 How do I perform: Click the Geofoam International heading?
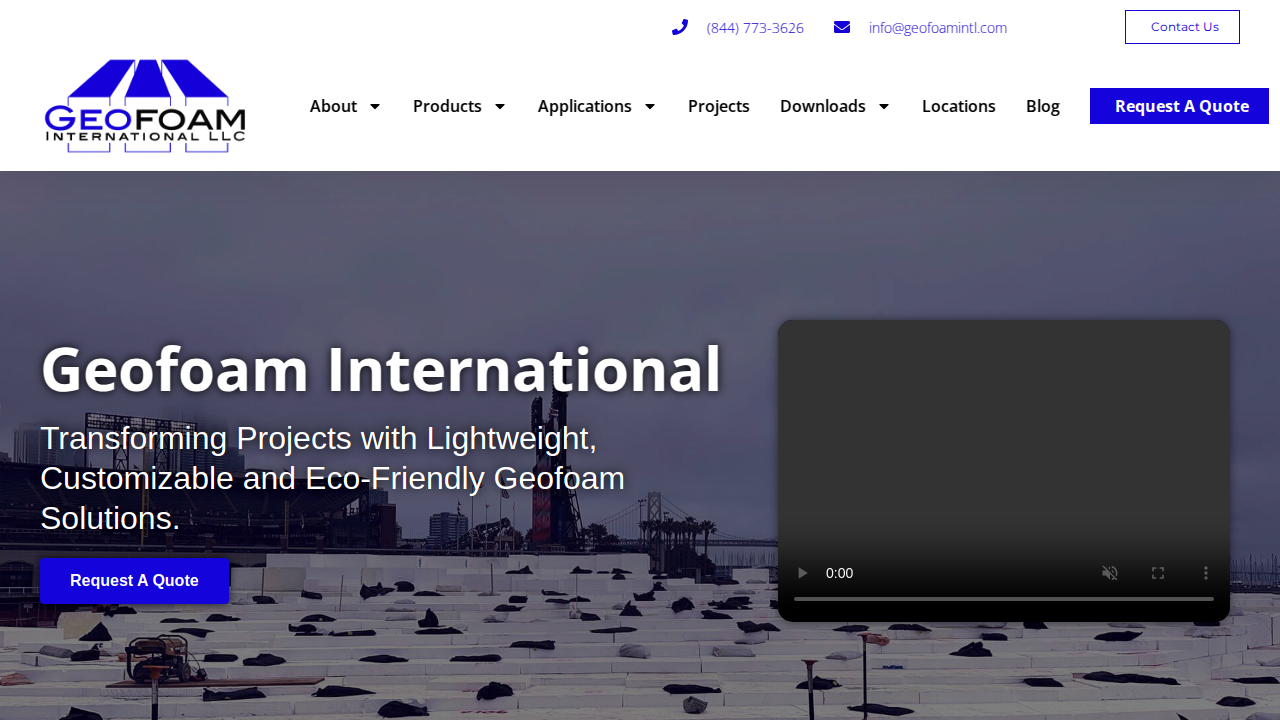(381, 369)
